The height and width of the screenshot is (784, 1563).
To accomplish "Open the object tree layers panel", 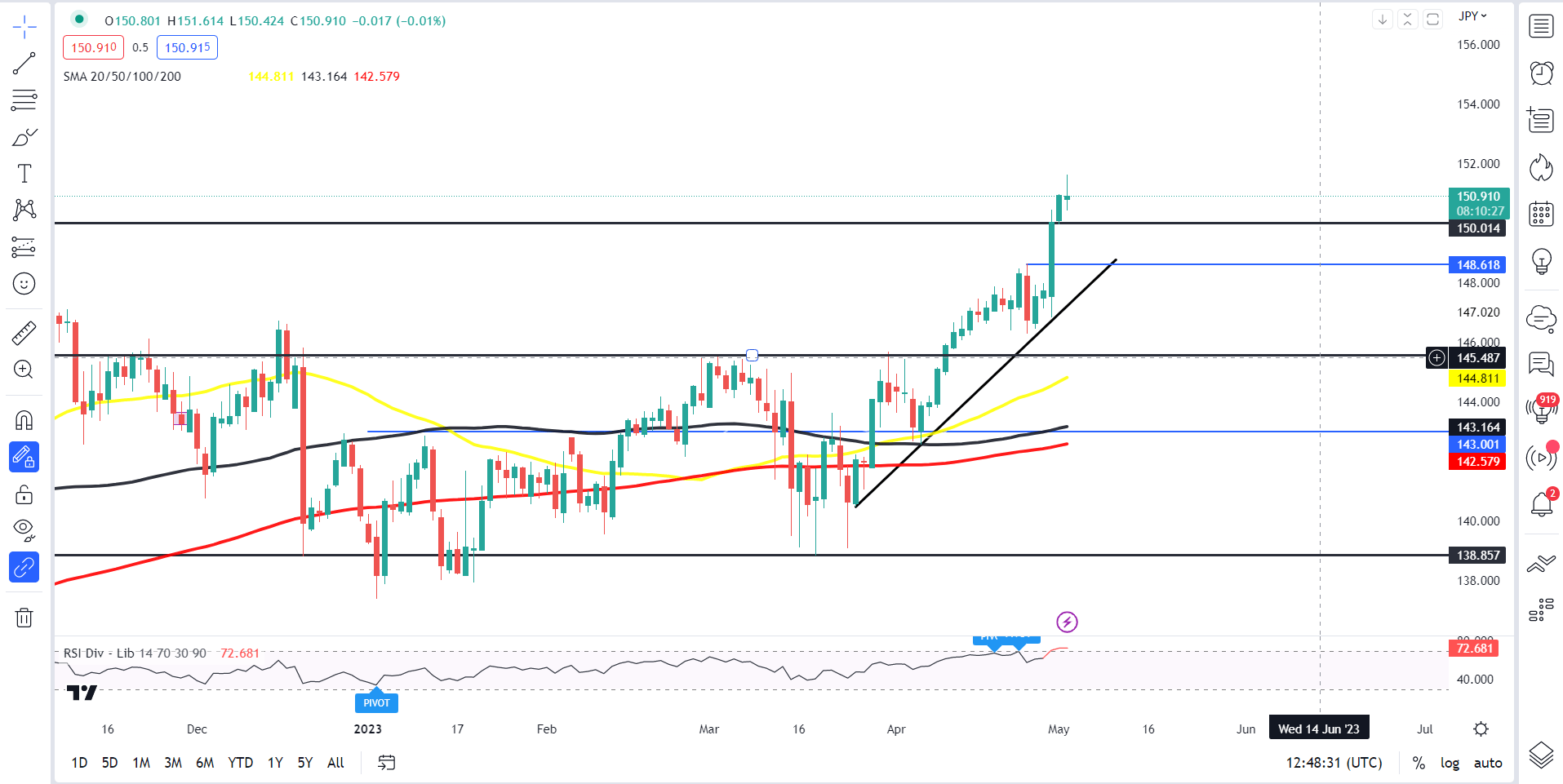I will (1541, 755).
